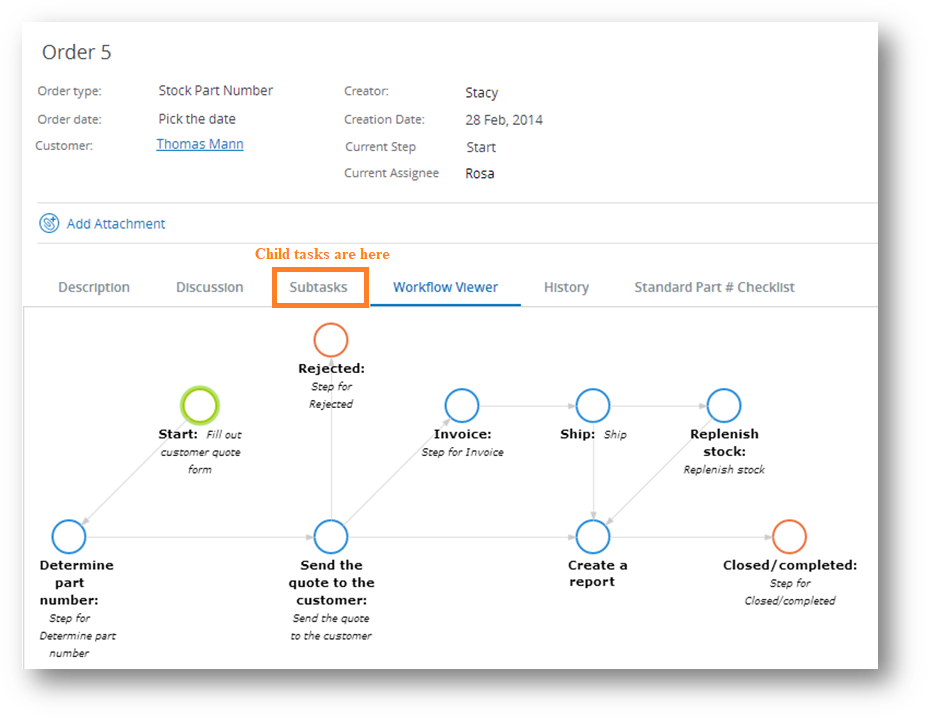927x718 pixels.
Task: Click the Determine part number node circle
Action: coord(69,537)
